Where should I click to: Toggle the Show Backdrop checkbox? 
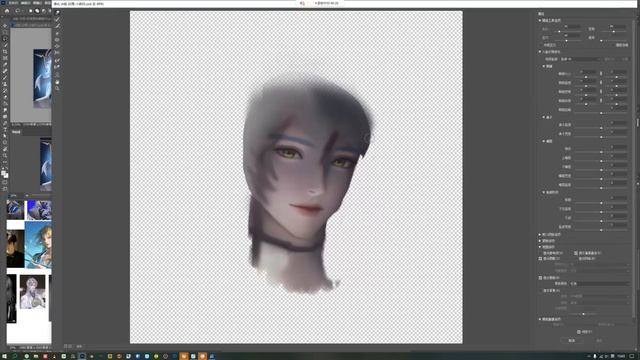click(x=540, y=291)
